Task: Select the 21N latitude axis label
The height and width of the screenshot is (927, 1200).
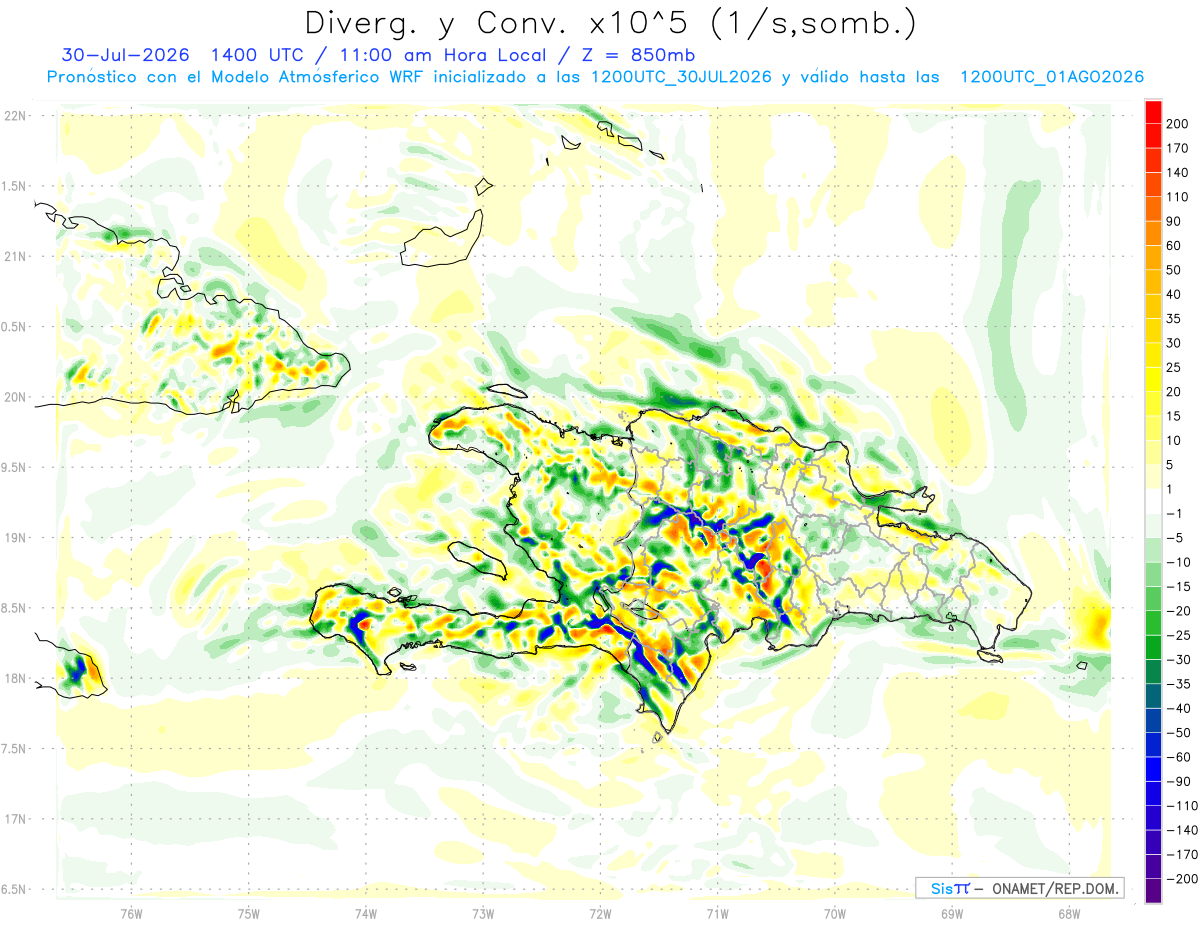Action: click(x=16, y=256)
